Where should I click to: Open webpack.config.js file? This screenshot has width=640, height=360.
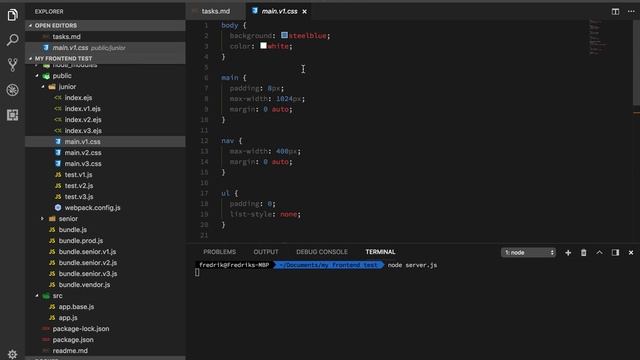pyautogui.click(x=105, y=208)
